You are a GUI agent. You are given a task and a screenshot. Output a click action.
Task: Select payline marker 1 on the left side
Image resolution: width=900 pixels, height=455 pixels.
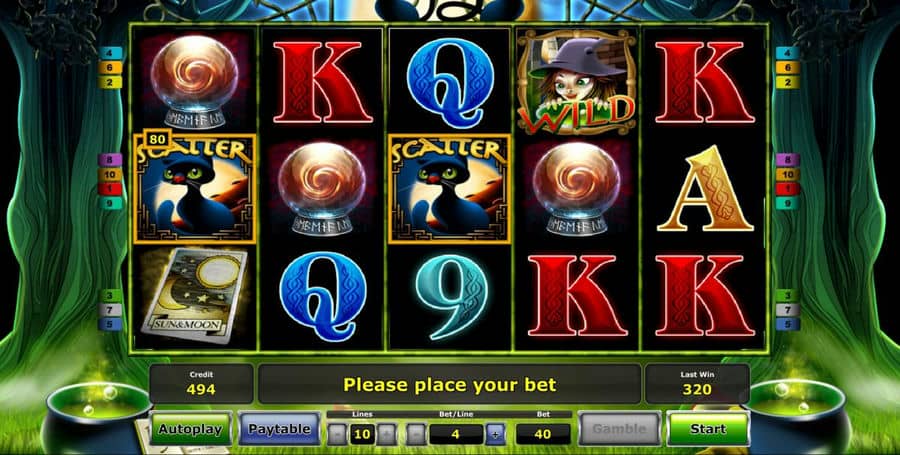pos(110,189)
